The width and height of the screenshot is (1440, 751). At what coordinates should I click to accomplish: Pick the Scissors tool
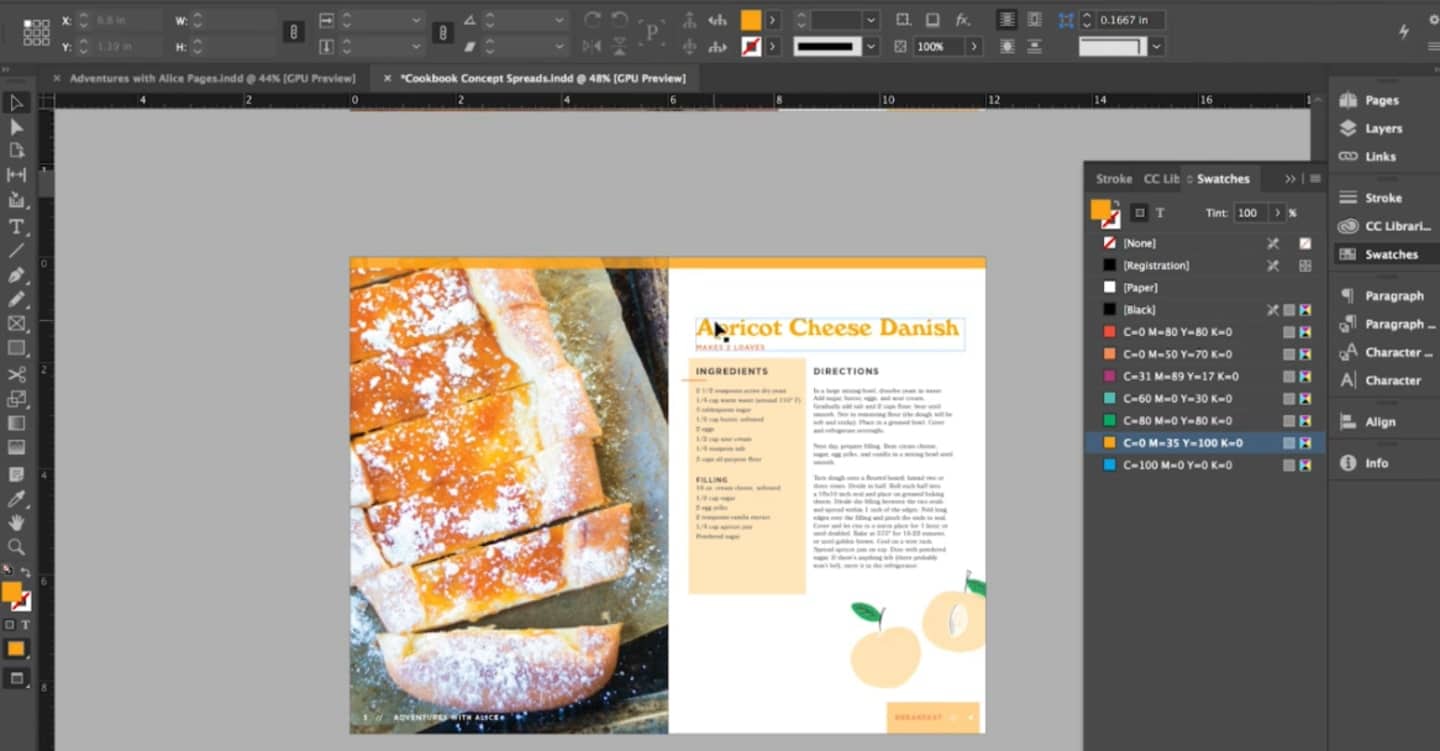[x=16, y=374]
